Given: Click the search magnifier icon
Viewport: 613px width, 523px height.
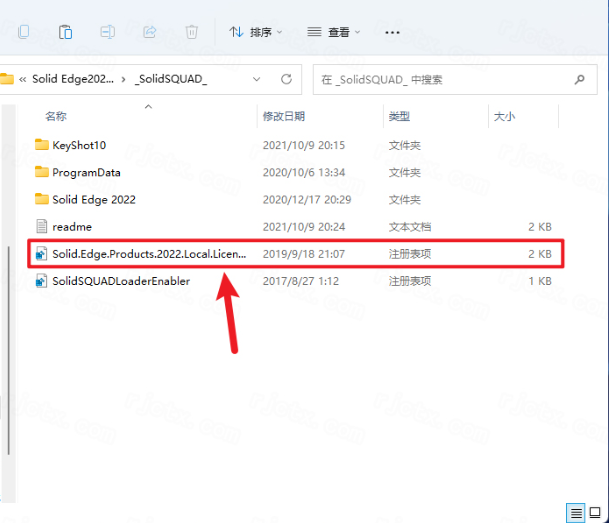Looking at the screenshot, I should click(x=579, y=79).
